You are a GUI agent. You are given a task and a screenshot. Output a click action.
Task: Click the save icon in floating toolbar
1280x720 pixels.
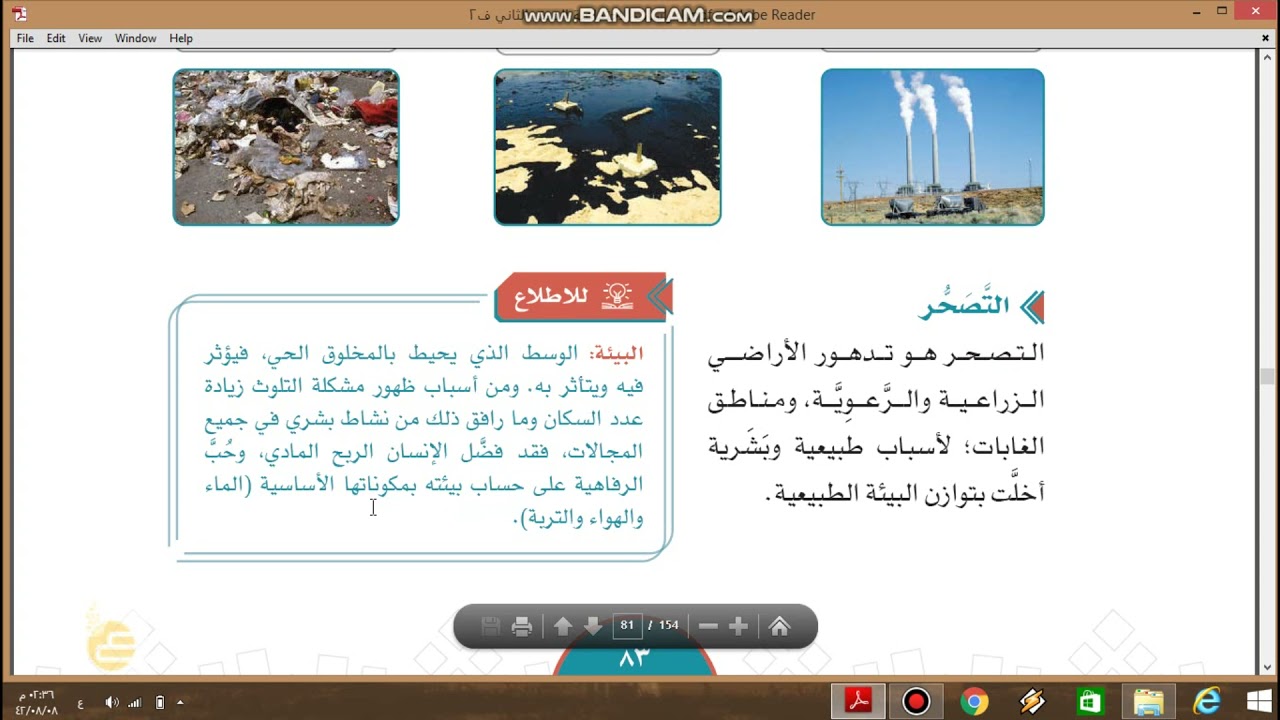click(x=491, y=626)
